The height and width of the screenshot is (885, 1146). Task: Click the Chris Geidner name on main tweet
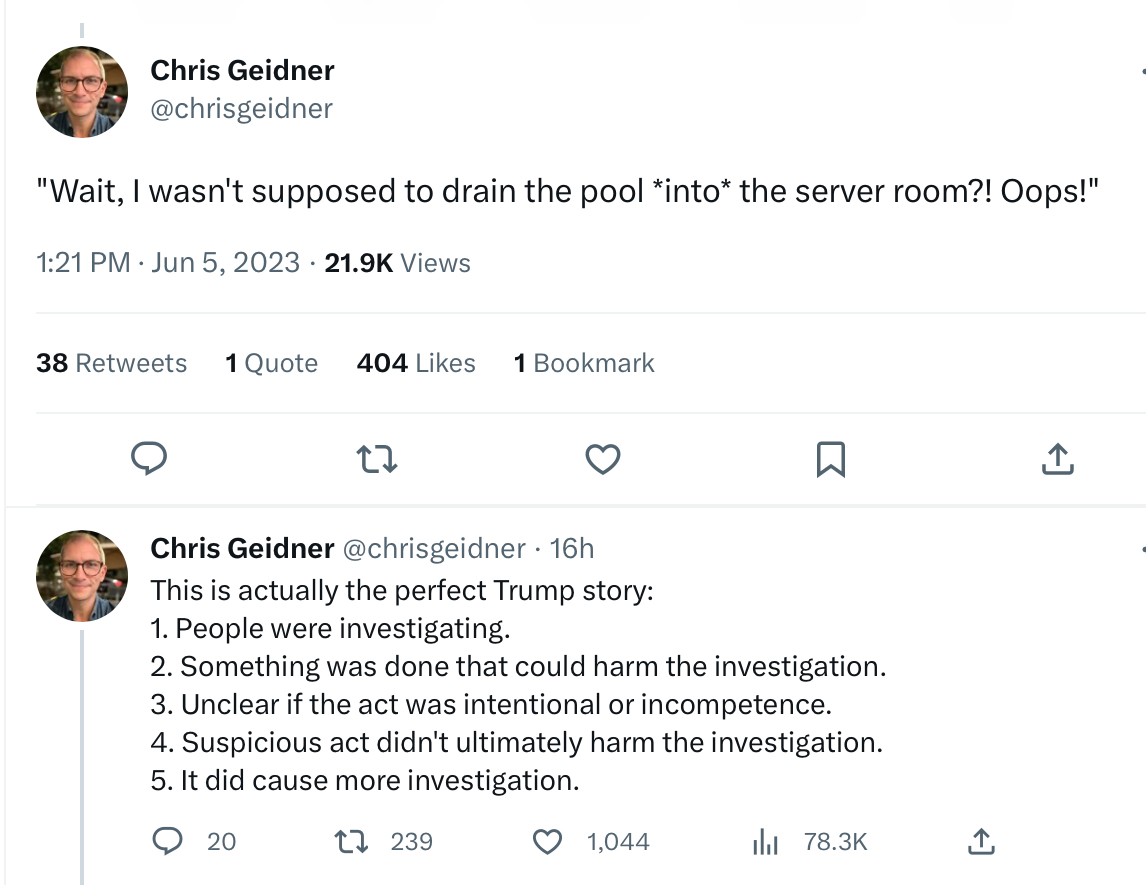(x=242, y=70)
